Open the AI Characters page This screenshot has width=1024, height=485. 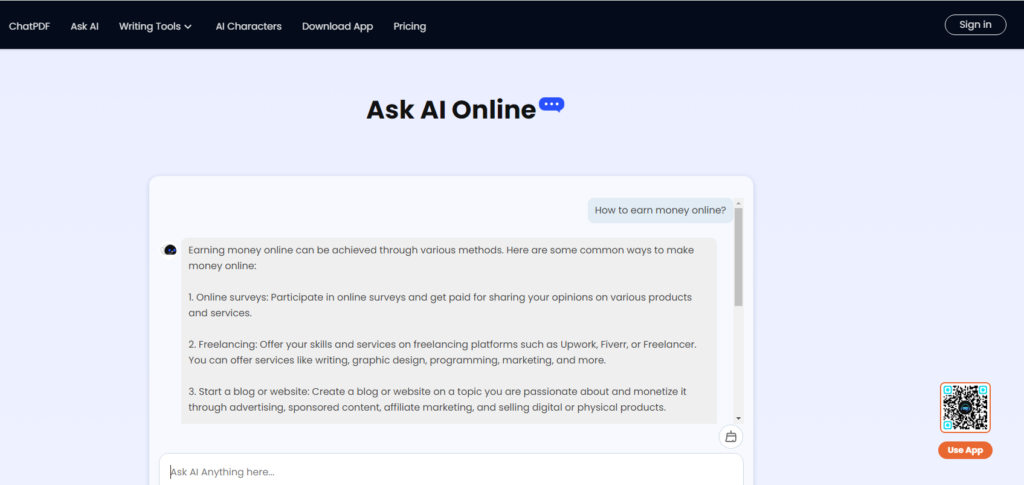(x=248, y=26)
